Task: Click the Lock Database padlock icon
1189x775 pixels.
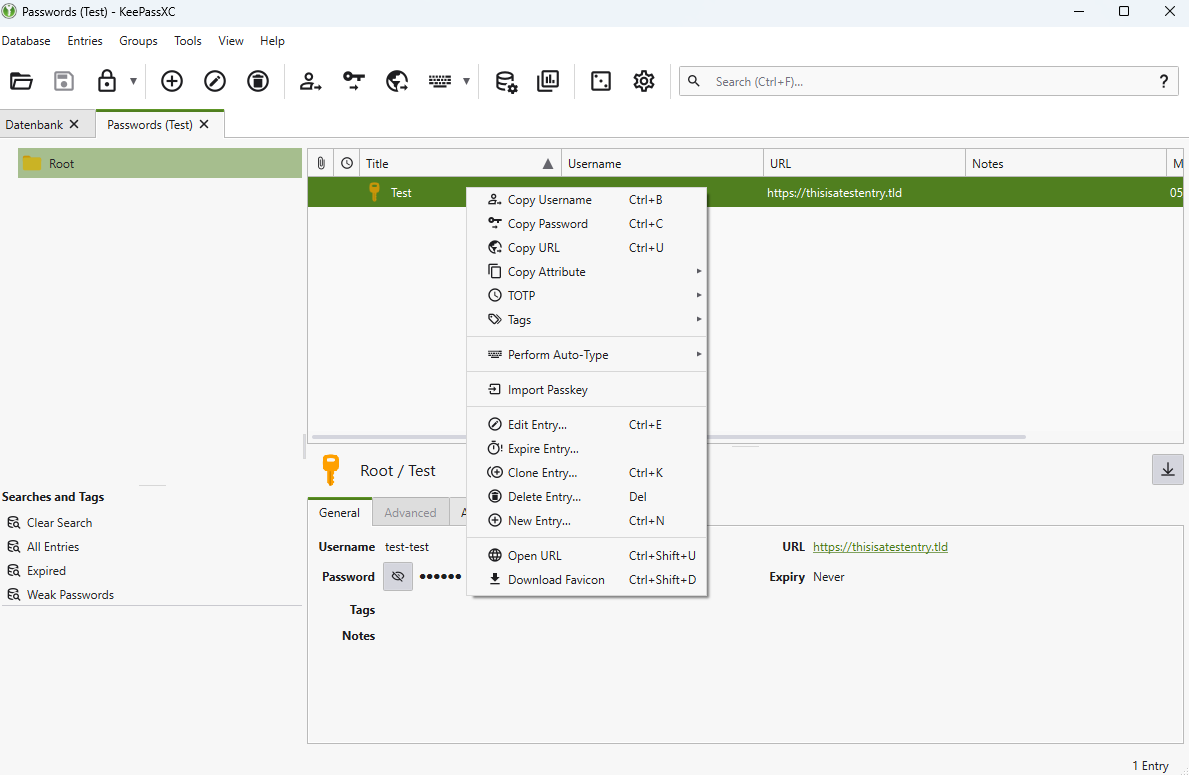Action: point(107,82)
